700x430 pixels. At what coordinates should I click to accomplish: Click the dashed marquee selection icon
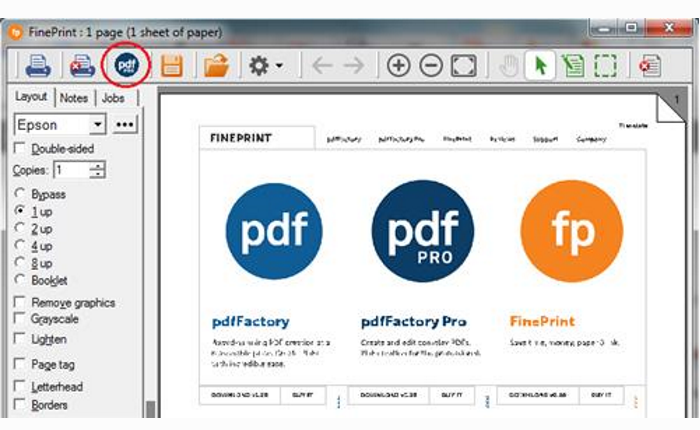605,66
